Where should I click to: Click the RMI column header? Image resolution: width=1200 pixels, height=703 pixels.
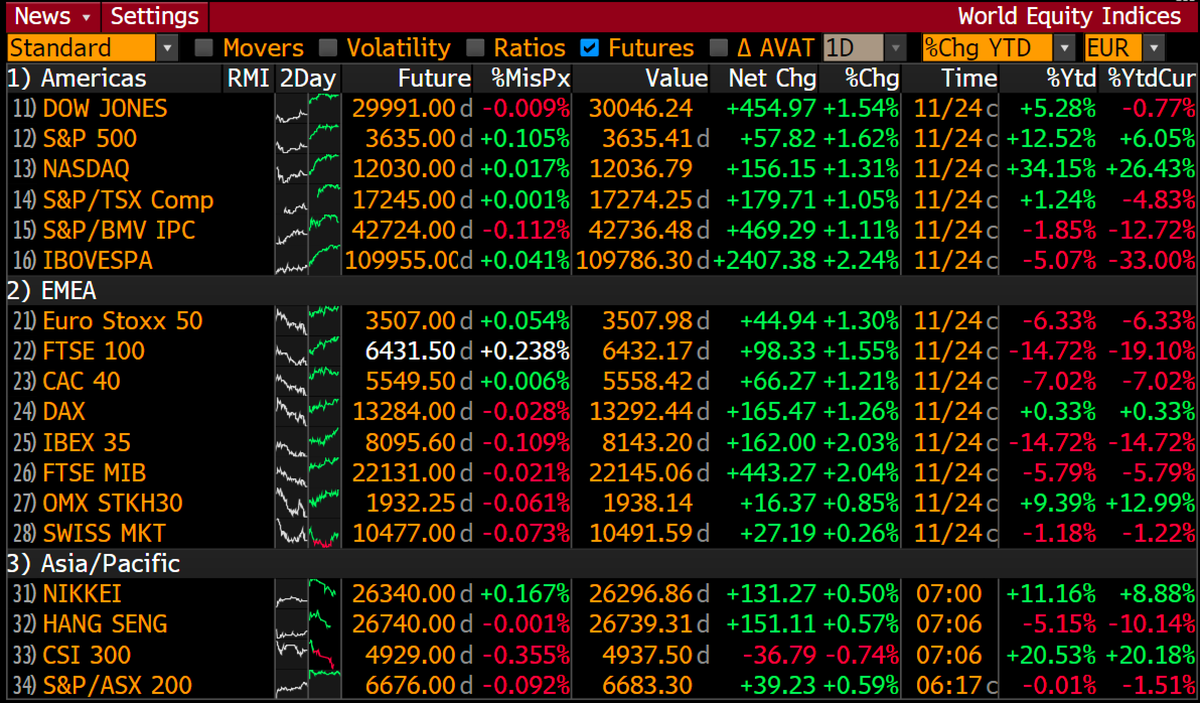coord(247,78)
